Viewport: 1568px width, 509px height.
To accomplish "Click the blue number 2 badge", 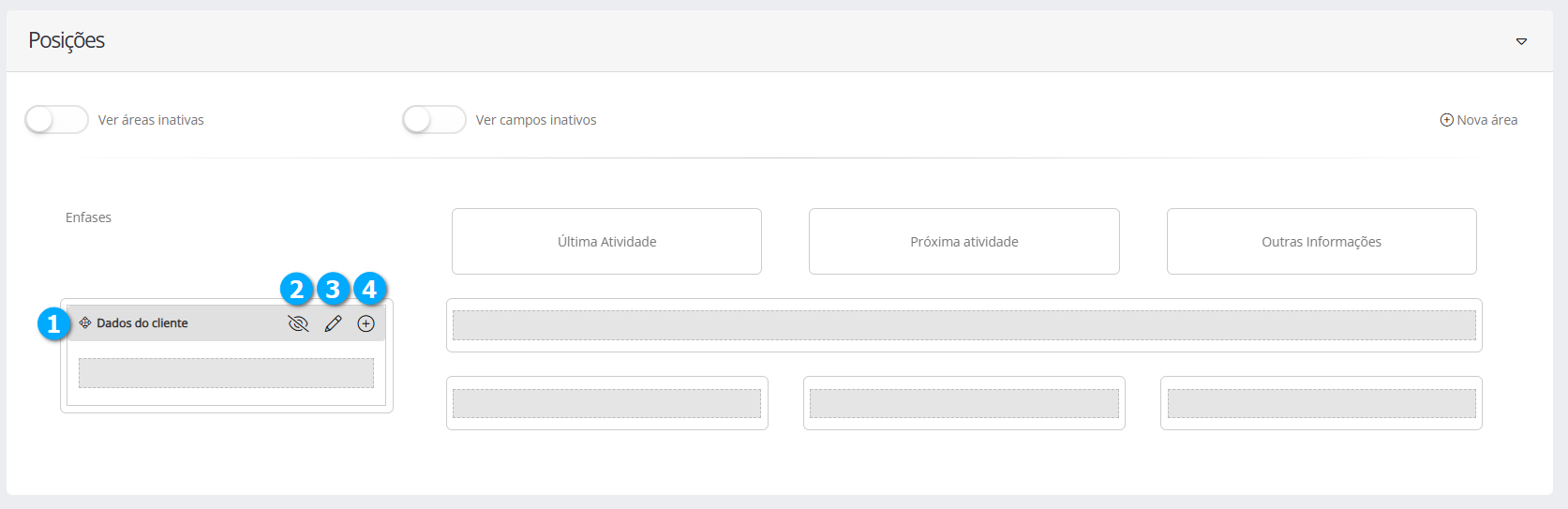I will pyautogui.click(x=297, y=289).
